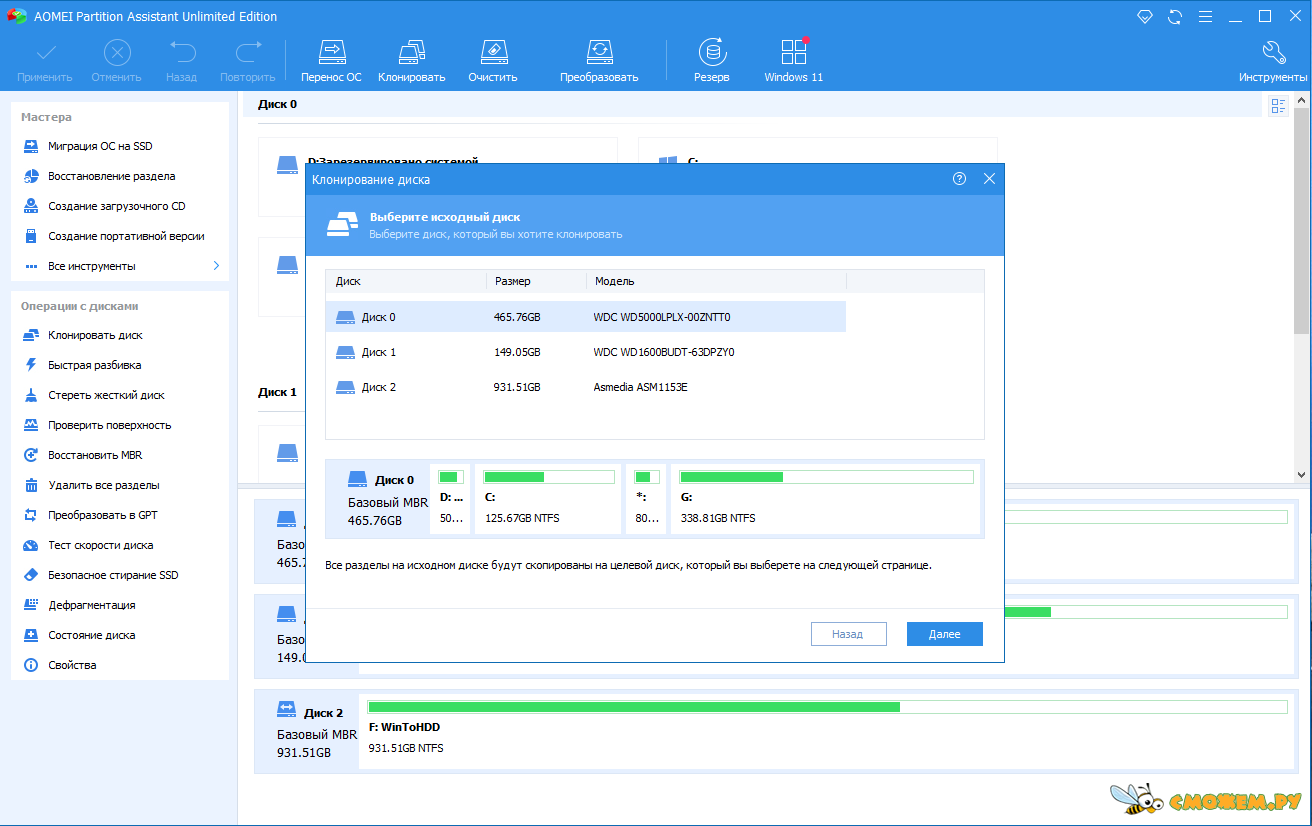
Task: Choose Удалить все разделы operation
Action: click(x=103, y=485)
